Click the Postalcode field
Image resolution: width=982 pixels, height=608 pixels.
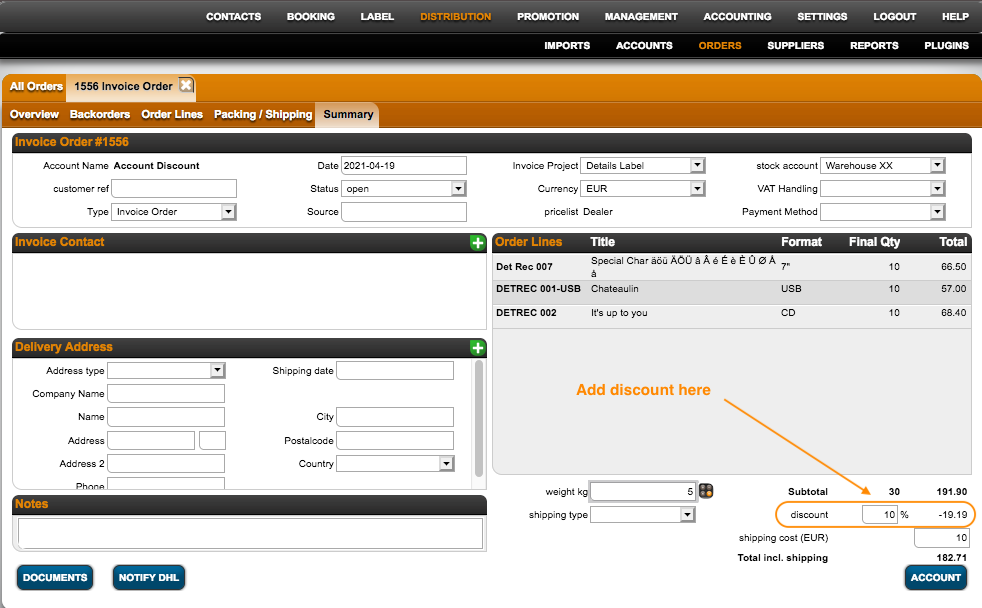tap(395, 440)
